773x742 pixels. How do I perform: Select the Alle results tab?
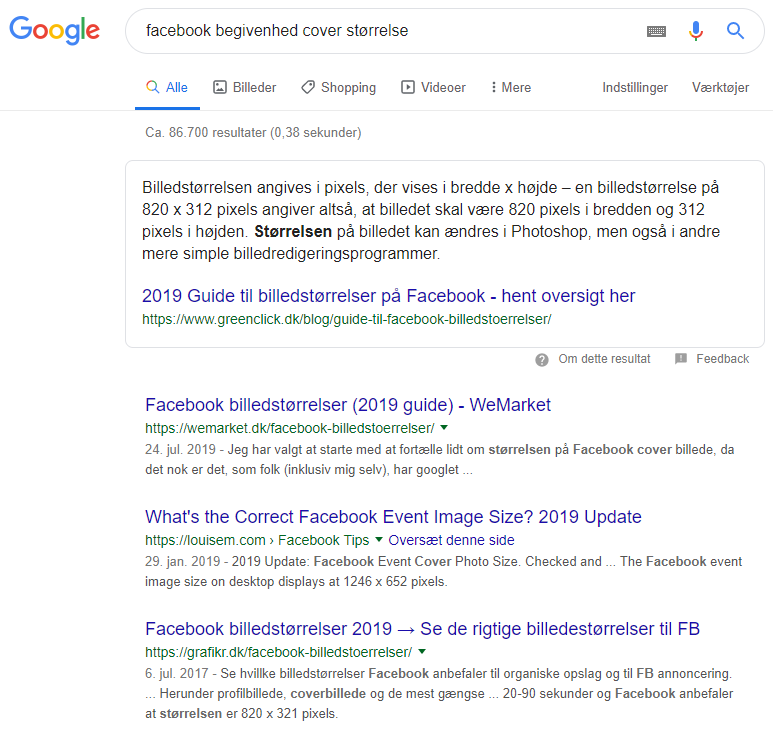(x=167, y=88)
